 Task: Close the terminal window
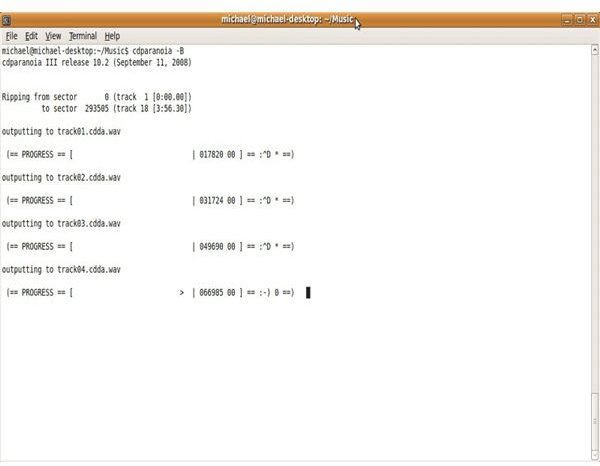click(593, 20)
